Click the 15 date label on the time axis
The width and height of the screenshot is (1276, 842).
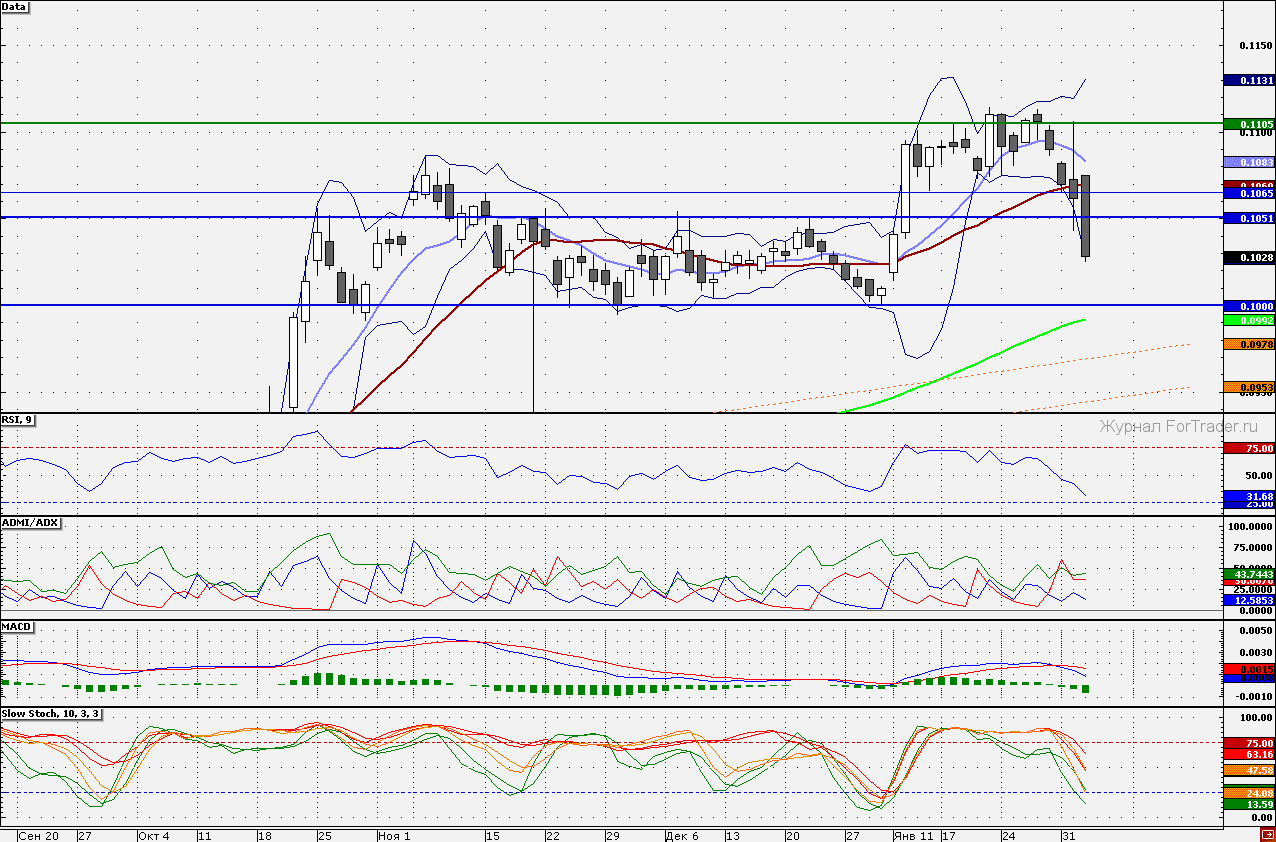(492, 835)
